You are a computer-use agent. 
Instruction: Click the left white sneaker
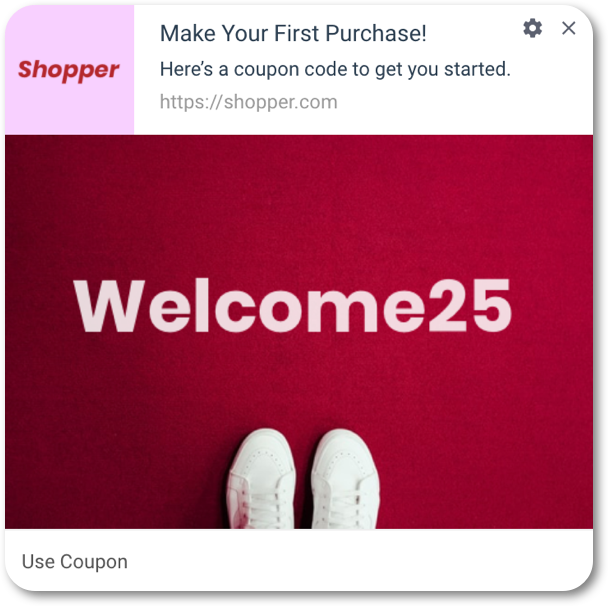coord(262,479)
